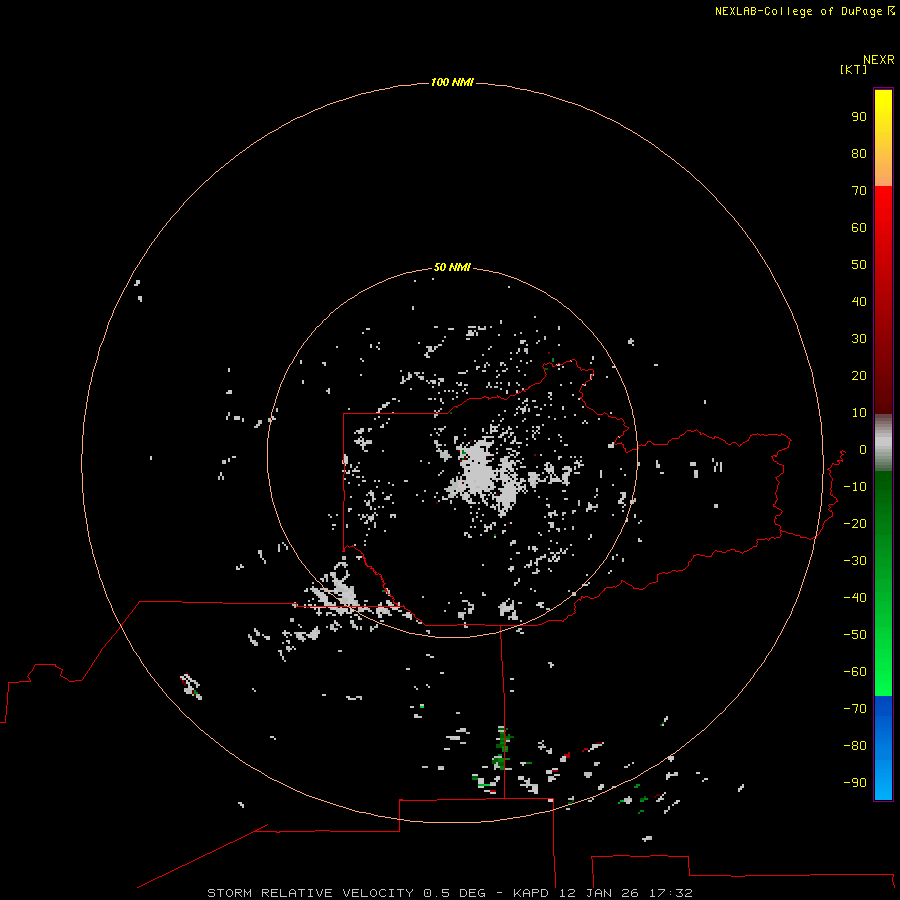
Task: Click the 10 value on the velocity scale
Action: pos(859,413)
